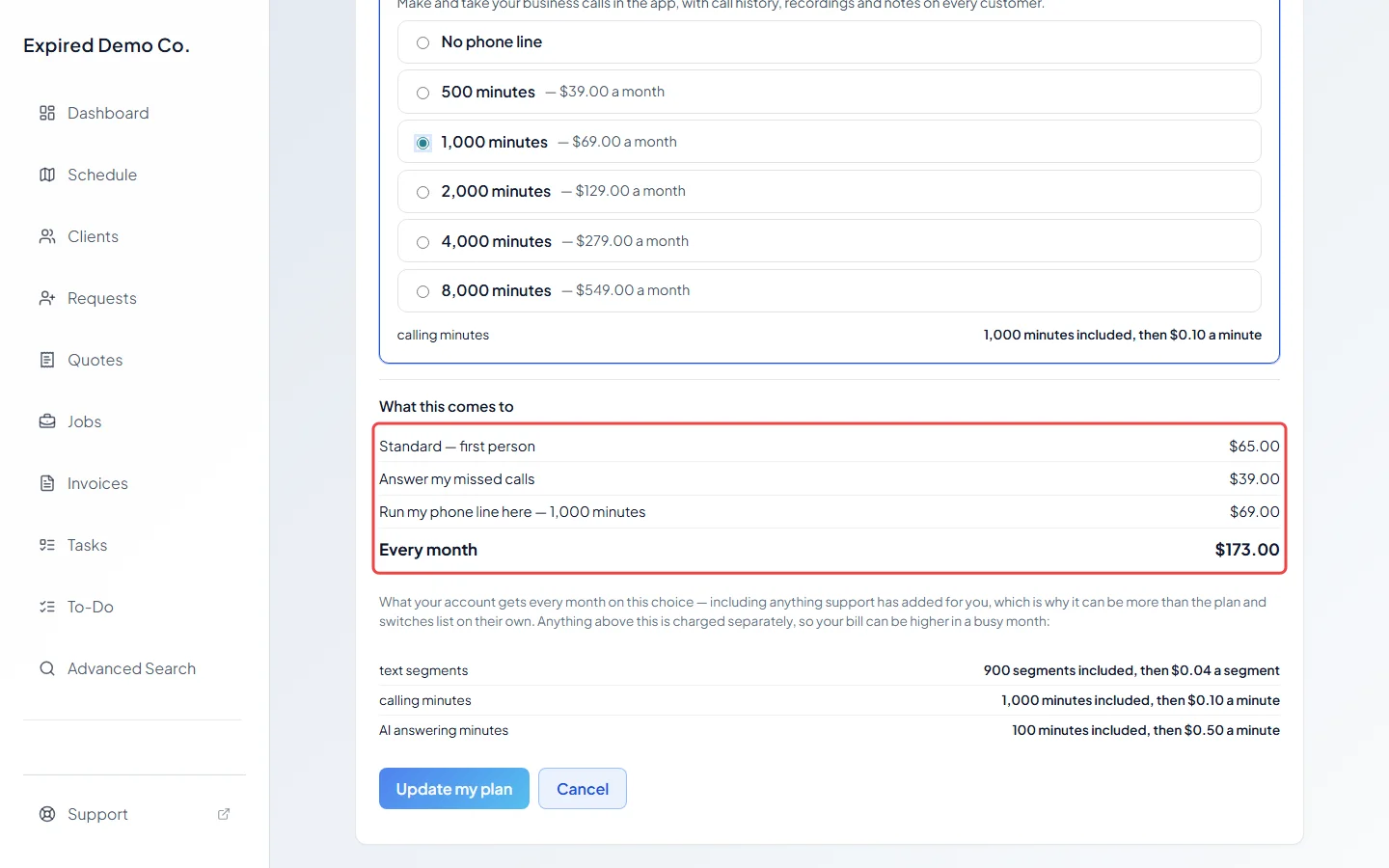The height and width of the screenshot is (868, 1389).
Task: Click the To-Do checklist icon
Action: [47, 607]
